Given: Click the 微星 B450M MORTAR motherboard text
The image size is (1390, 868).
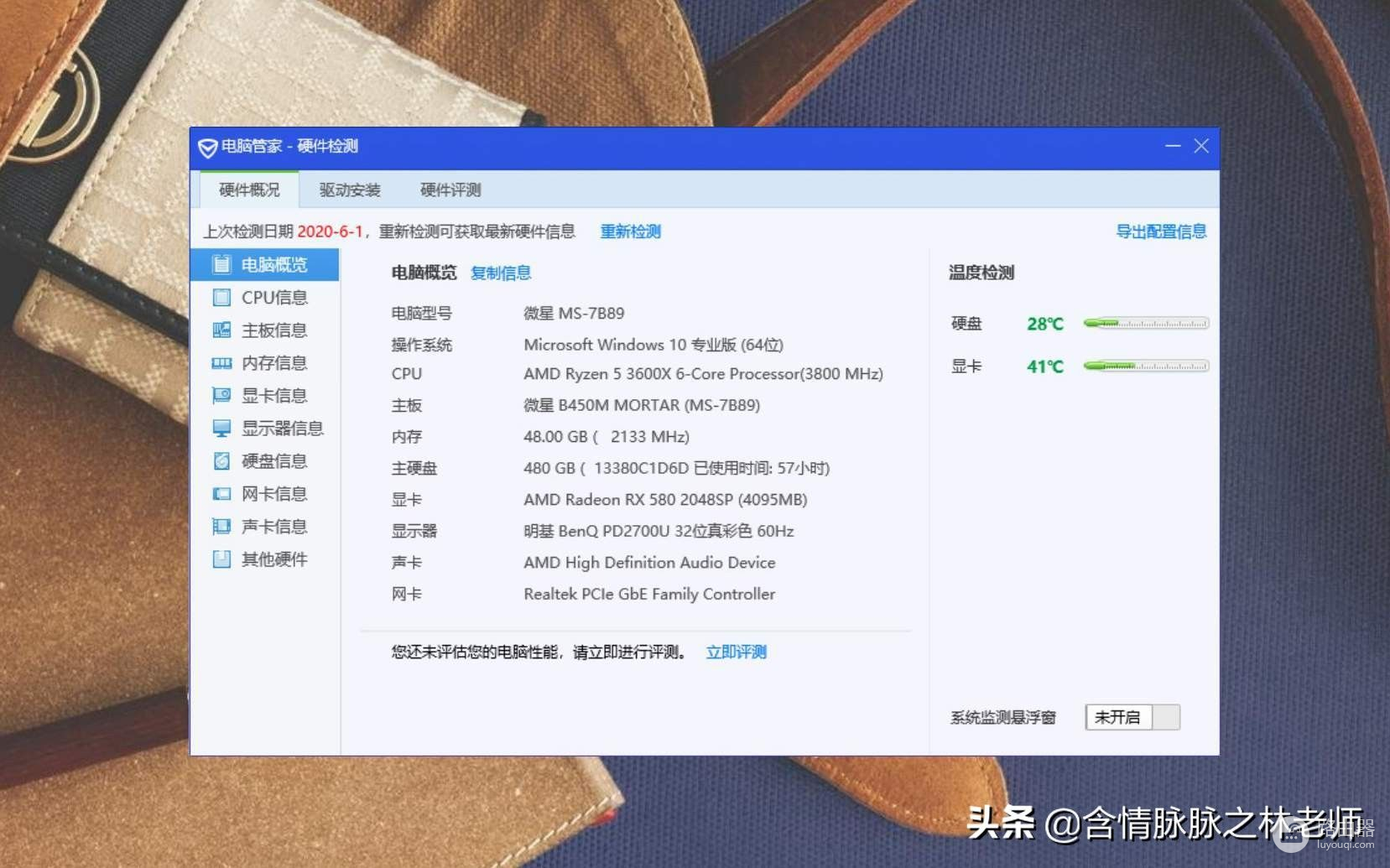Looking at the screenshot, I should pos(642,405).
